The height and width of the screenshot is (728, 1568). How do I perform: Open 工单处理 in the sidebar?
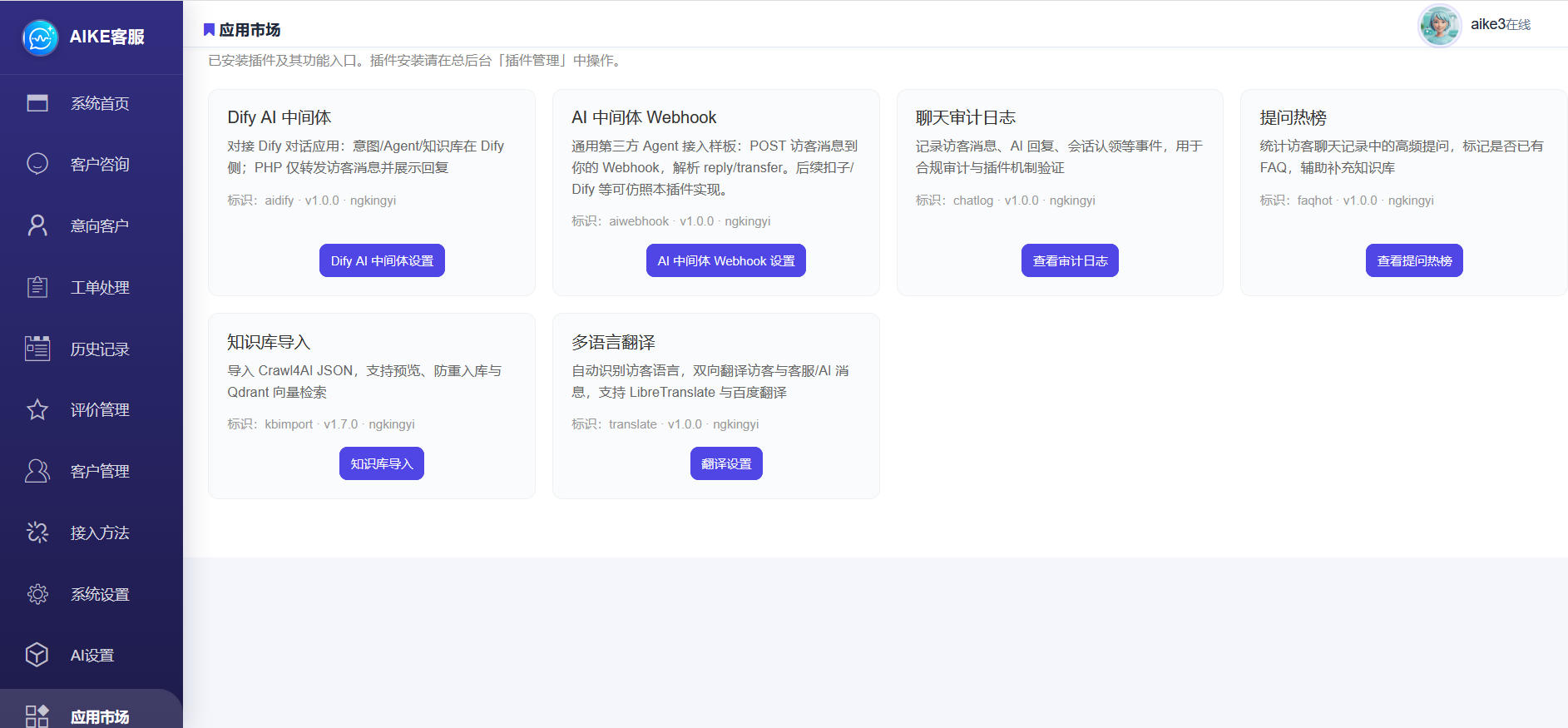pos(92,287)
